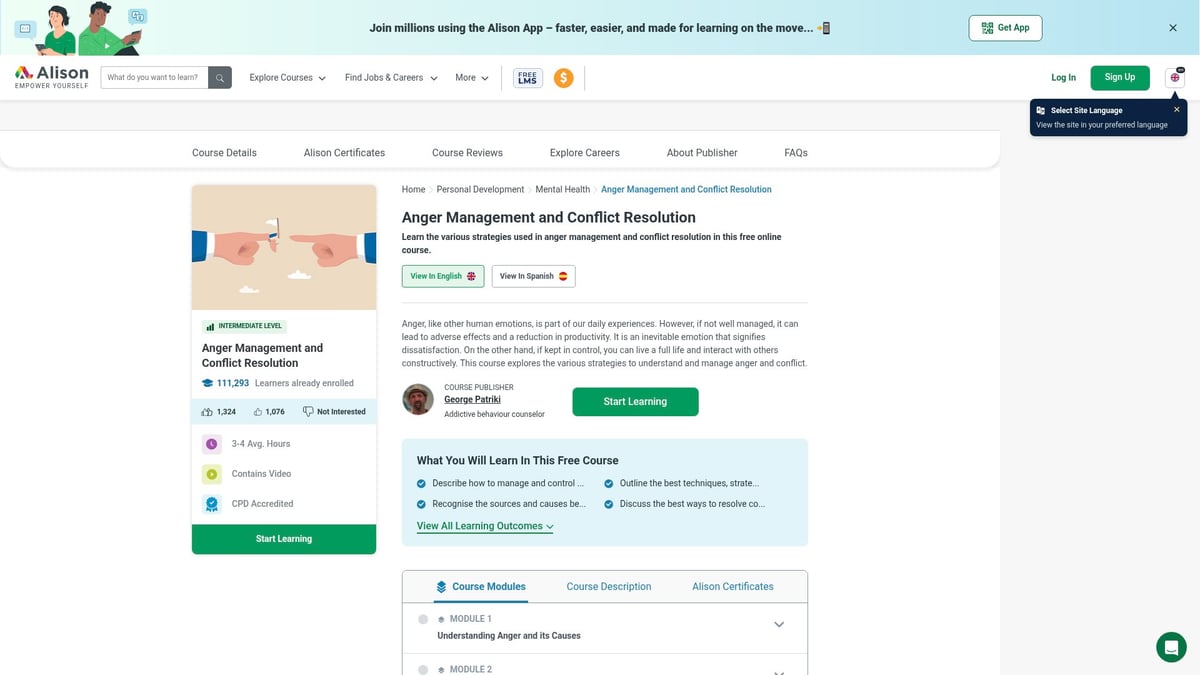Toggle the Module 2 completion circle
Screen dimensions: 1200x675
pos(423,669)
